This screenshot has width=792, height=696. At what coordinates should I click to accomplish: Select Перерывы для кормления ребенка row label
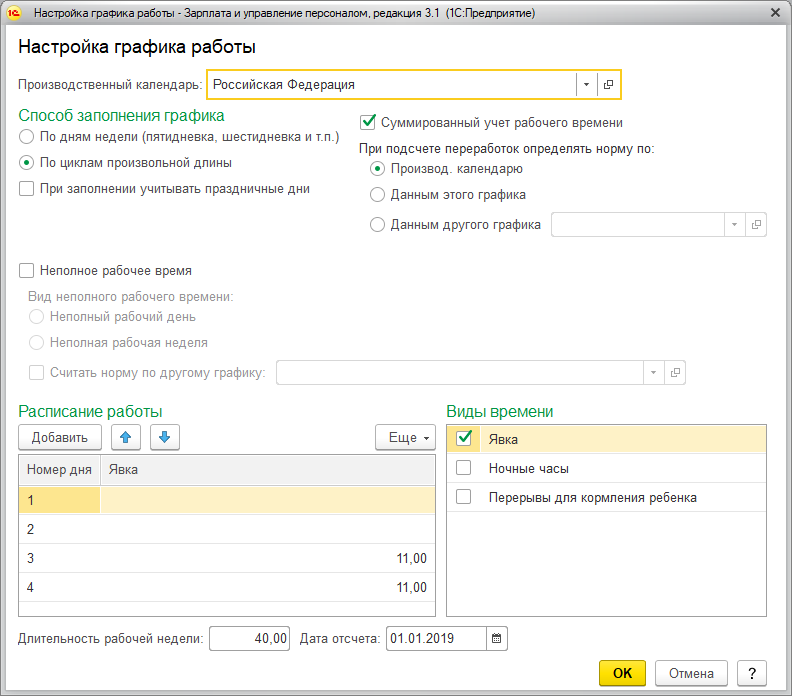(x=592, y=498)
